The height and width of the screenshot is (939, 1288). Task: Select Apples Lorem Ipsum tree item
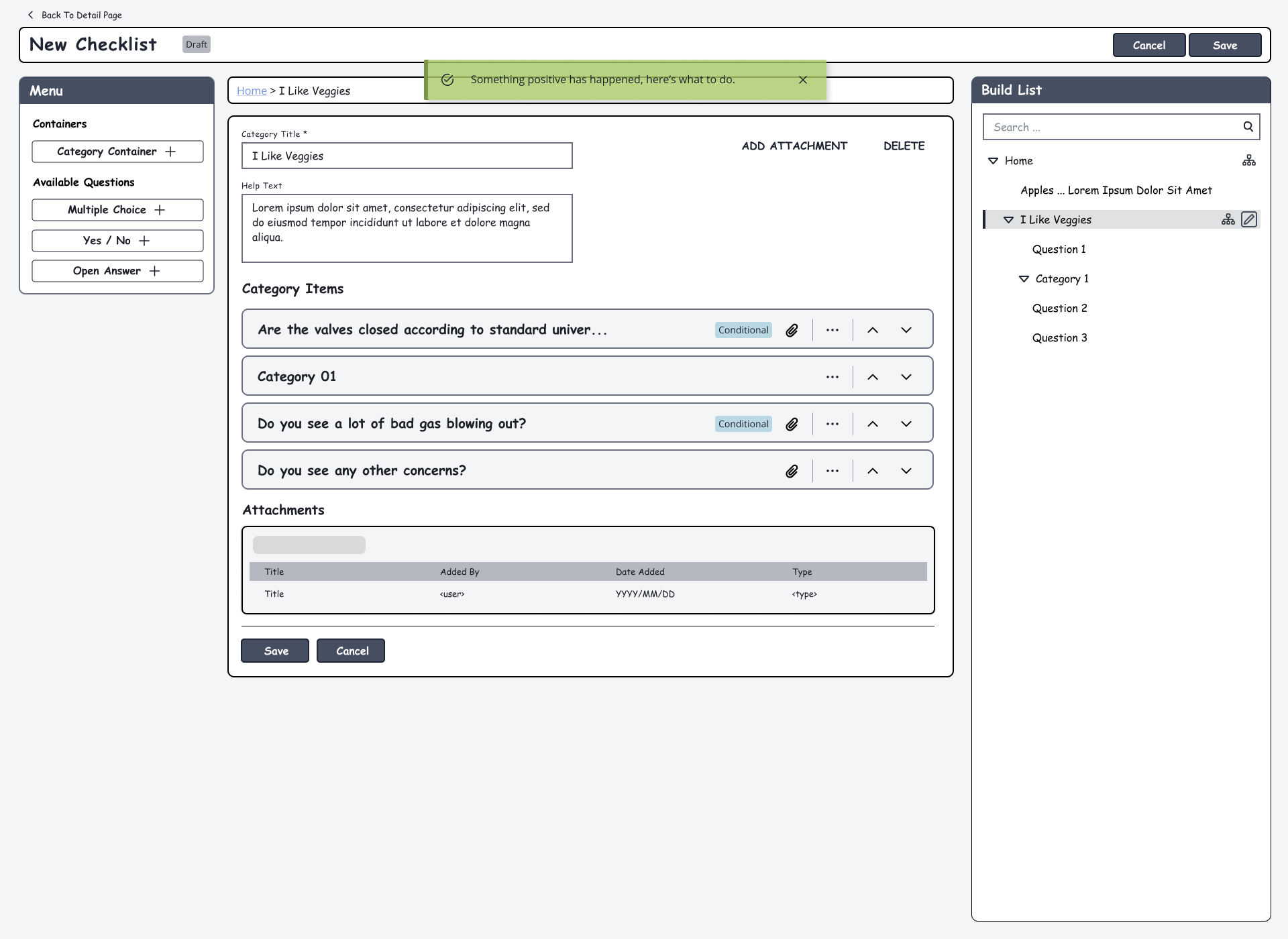[x=1116, y=190]
